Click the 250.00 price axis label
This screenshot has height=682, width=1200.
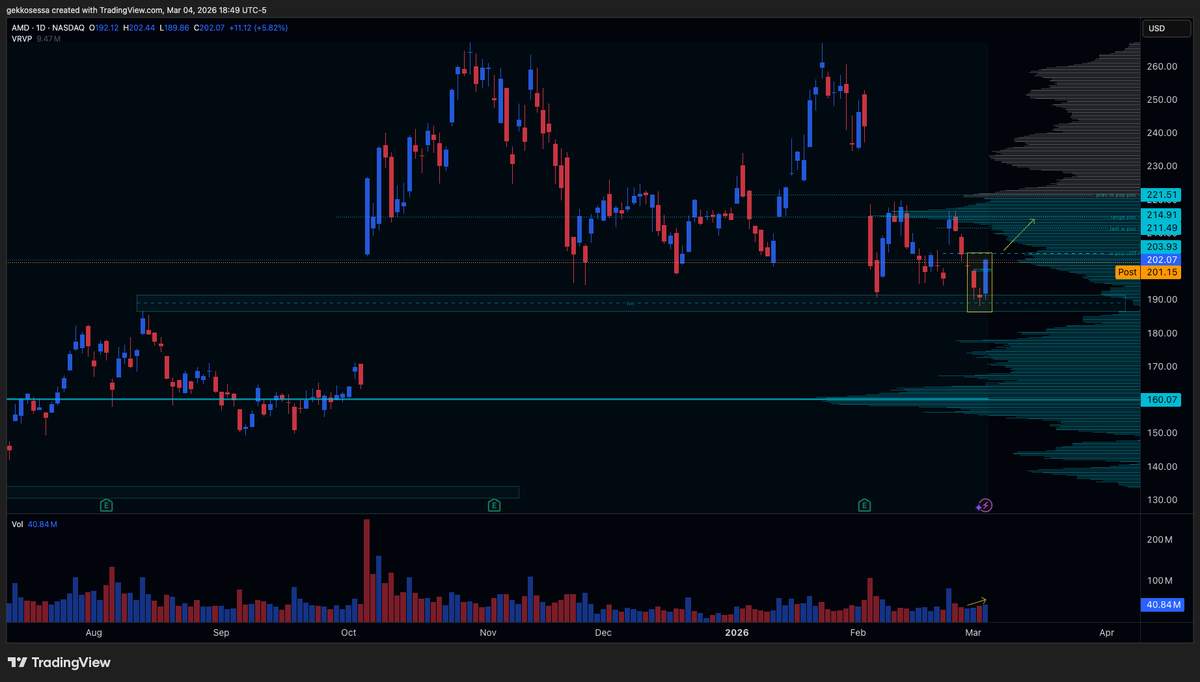[x=1161, y=100]
